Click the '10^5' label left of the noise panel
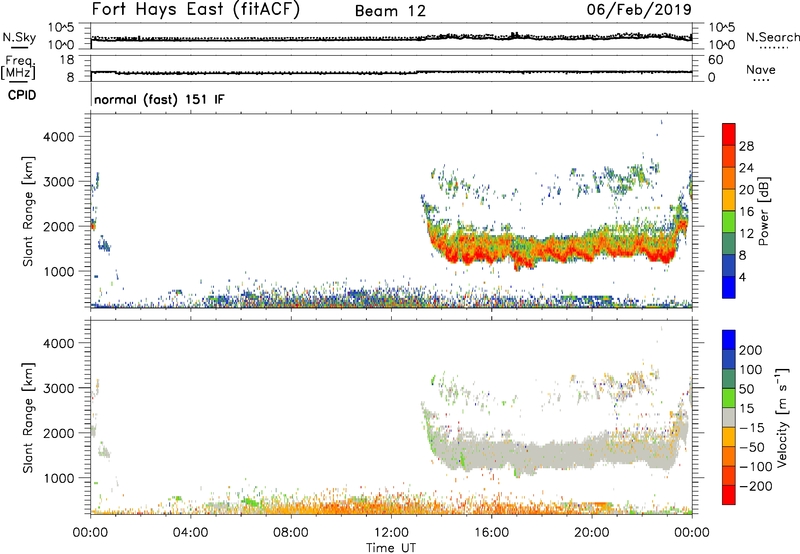Image resolution: width=800 pixels, height=554 pixels. 61,28
